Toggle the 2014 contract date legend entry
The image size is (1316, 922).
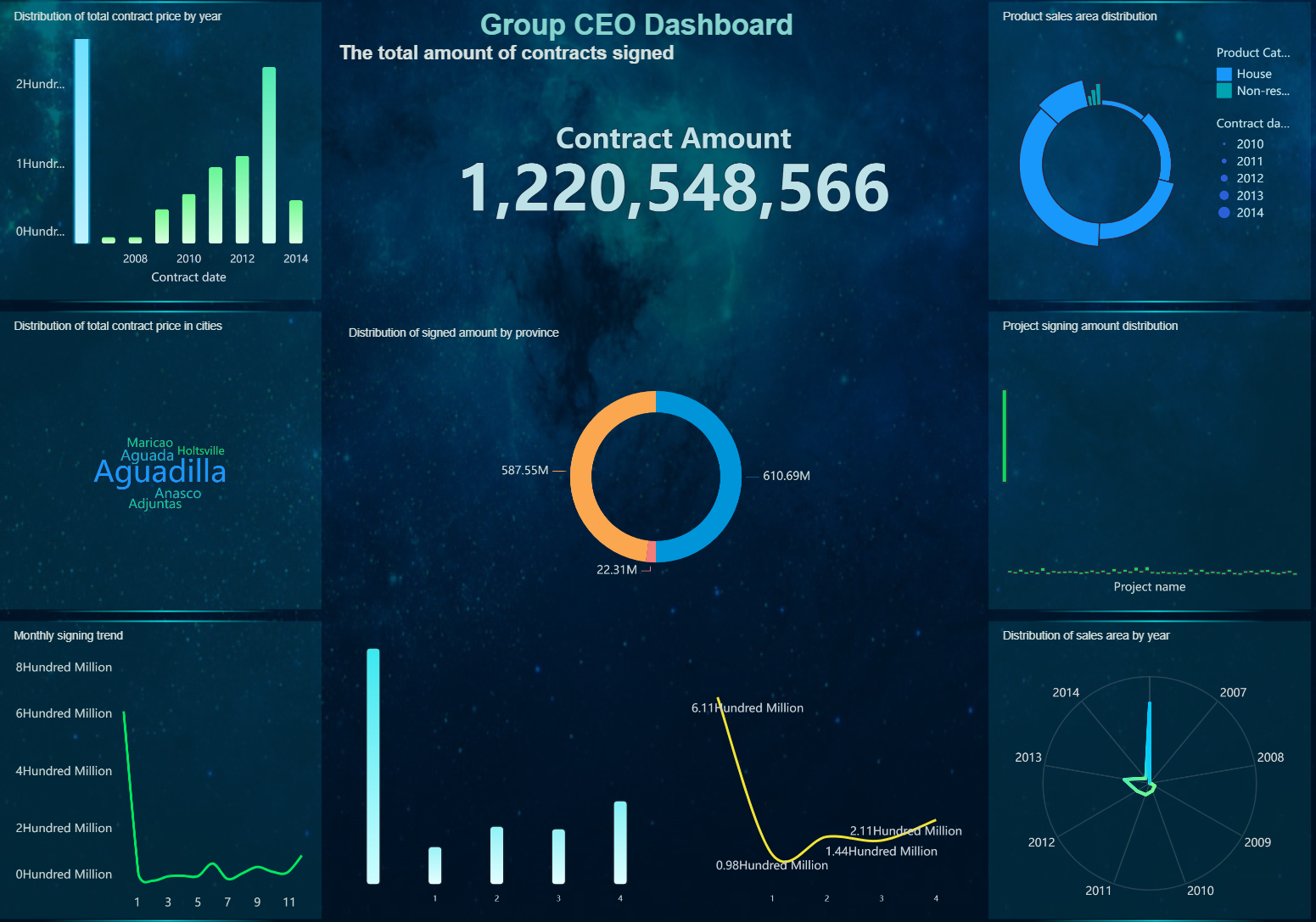[1249, 213]
